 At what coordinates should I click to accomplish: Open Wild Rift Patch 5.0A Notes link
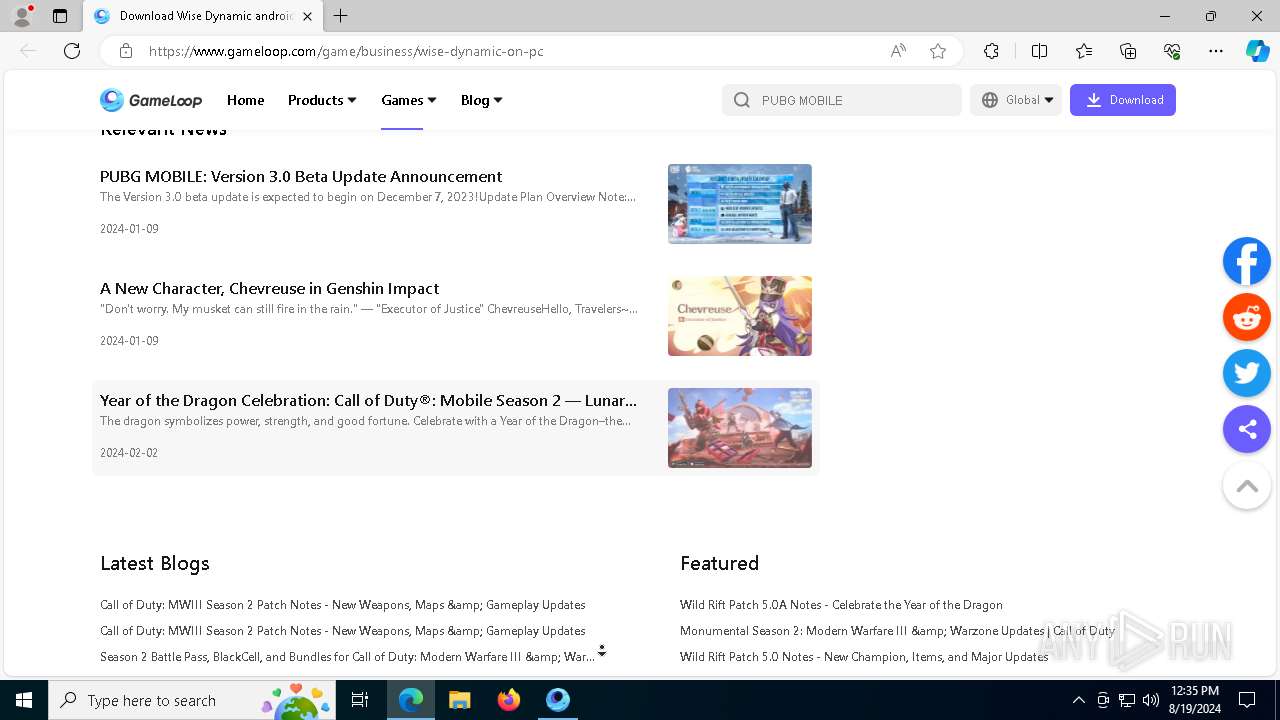click(x=841, y=605)
